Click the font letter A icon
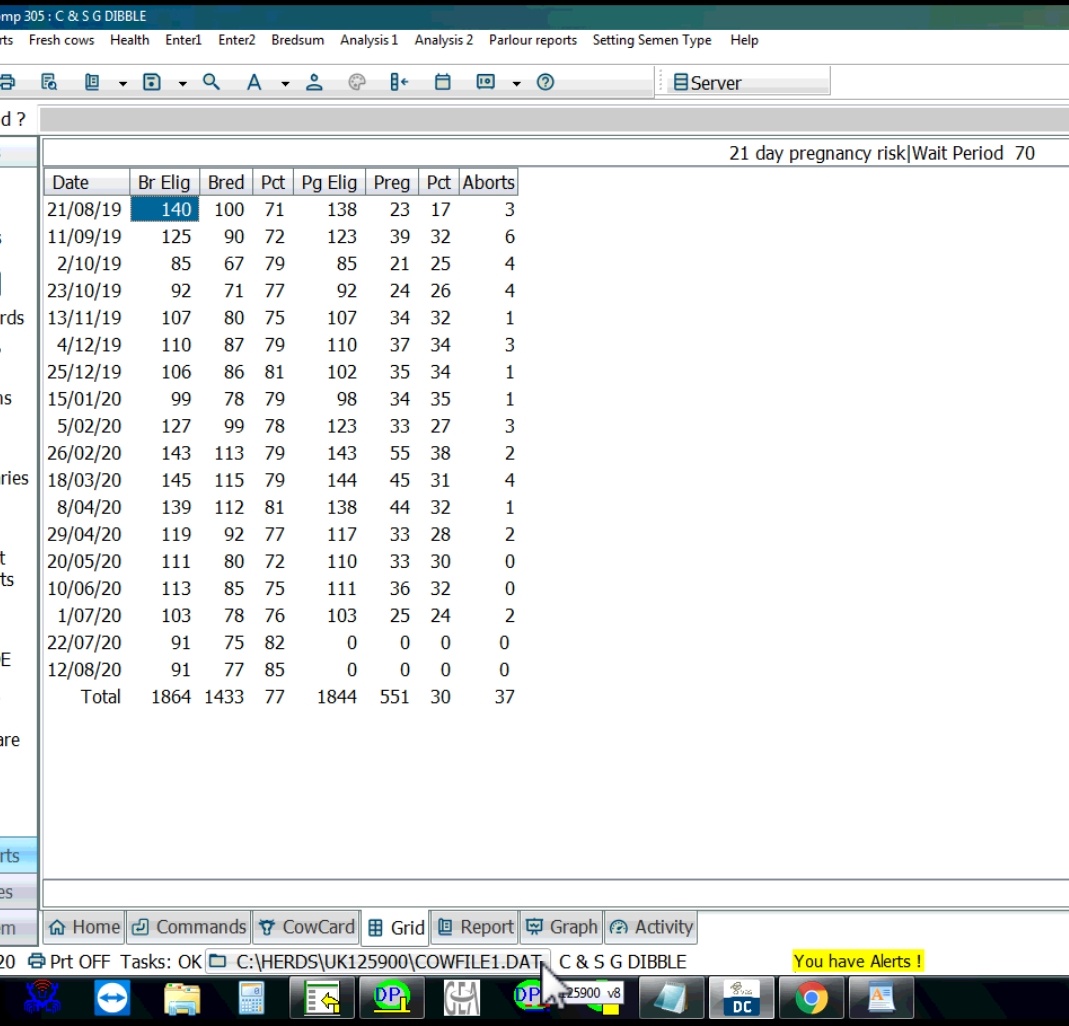The width and height of the screenshot is (1069, 1026). pyautogui.click(x=254, y=82)
